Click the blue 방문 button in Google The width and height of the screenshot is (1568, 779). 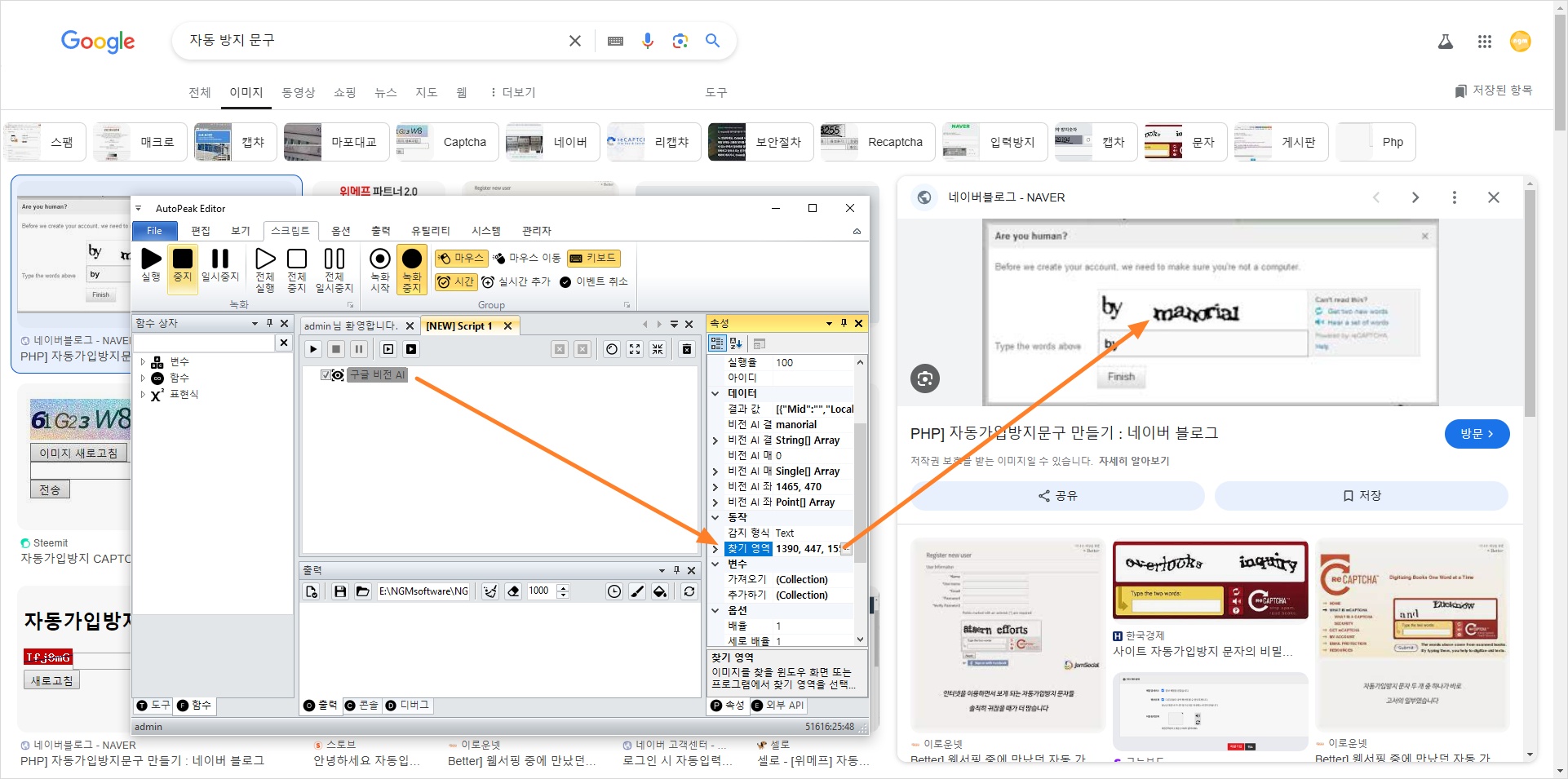[x=1477, y=434]
